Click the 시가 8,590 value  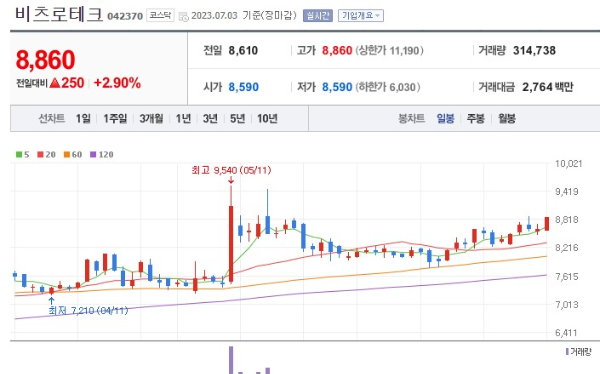[243, 87]
